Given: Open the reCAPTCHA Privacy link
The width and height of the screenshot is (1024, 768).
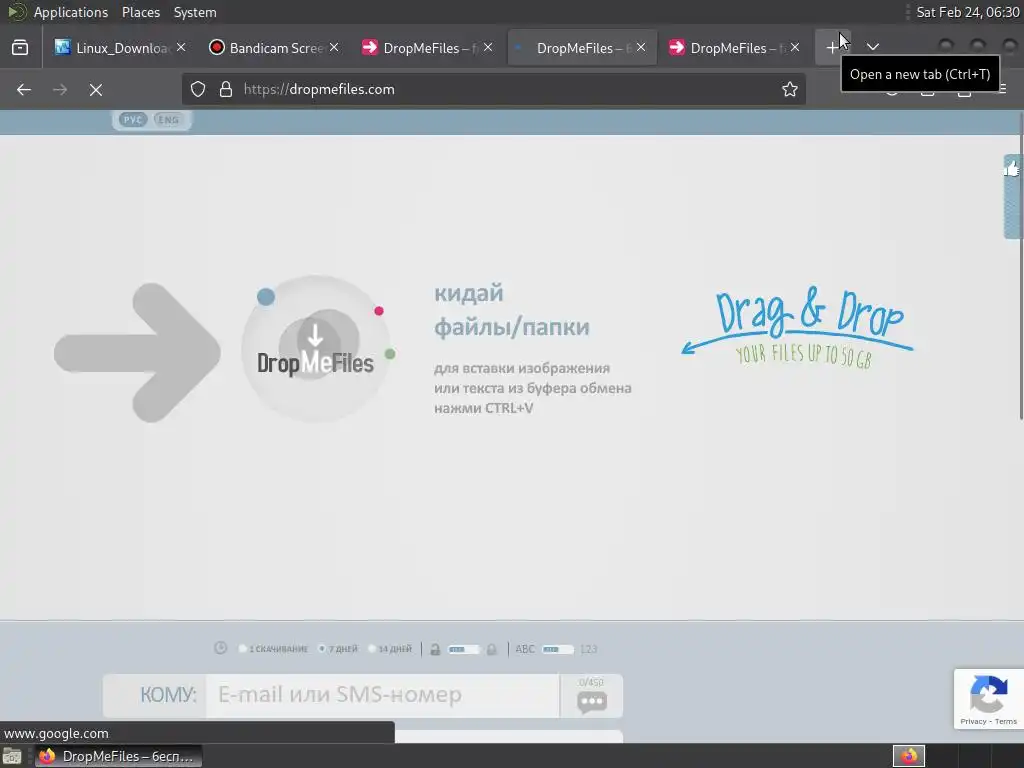Looking at the screenshot, I should click(973, 722).
